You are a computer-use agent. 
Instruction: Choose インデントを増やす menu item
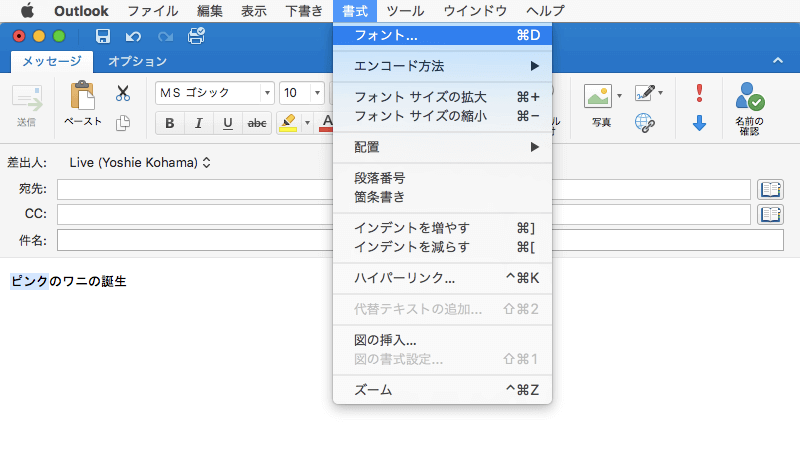coord(442,228)
